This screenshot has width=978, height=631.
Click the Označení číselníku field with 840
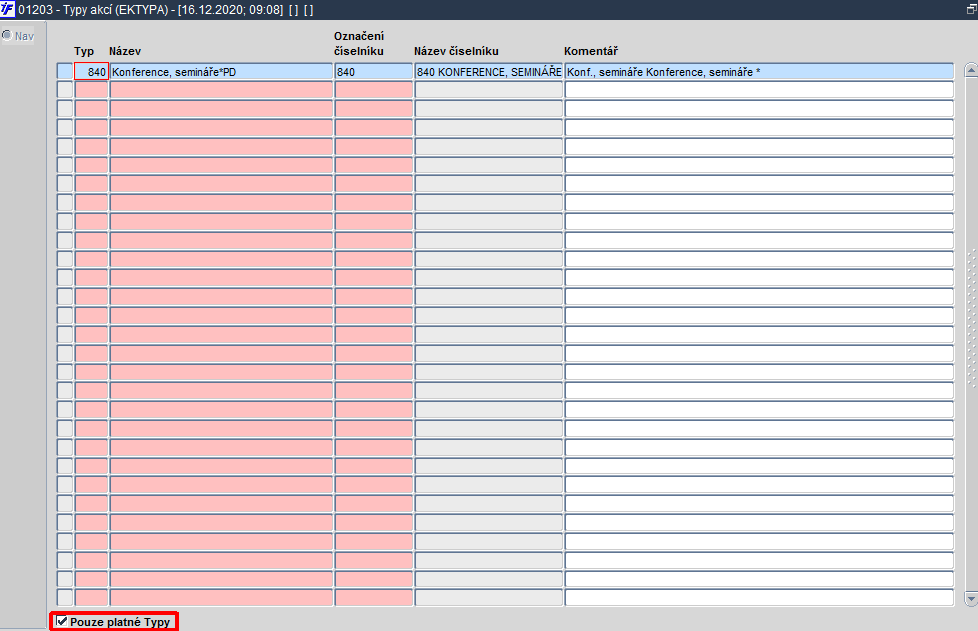374,72
